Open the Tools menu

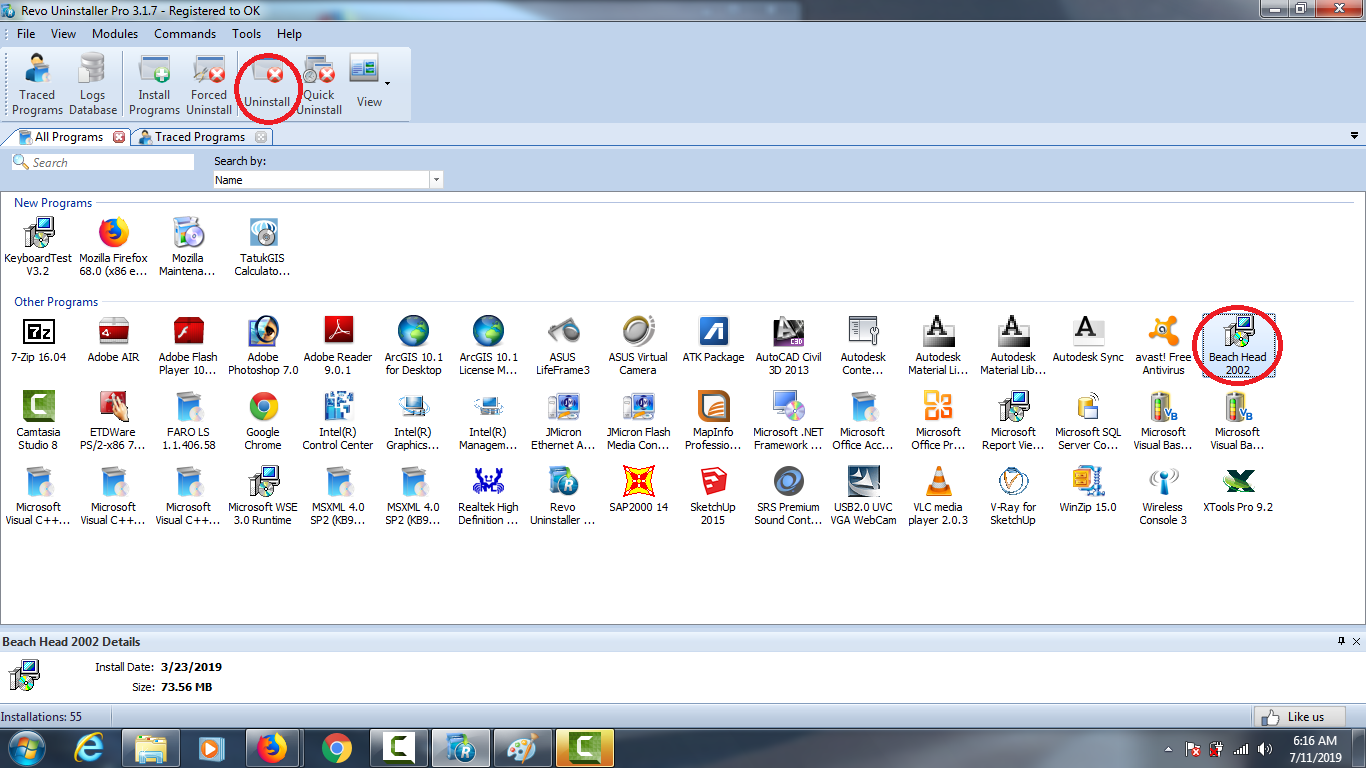246,34
